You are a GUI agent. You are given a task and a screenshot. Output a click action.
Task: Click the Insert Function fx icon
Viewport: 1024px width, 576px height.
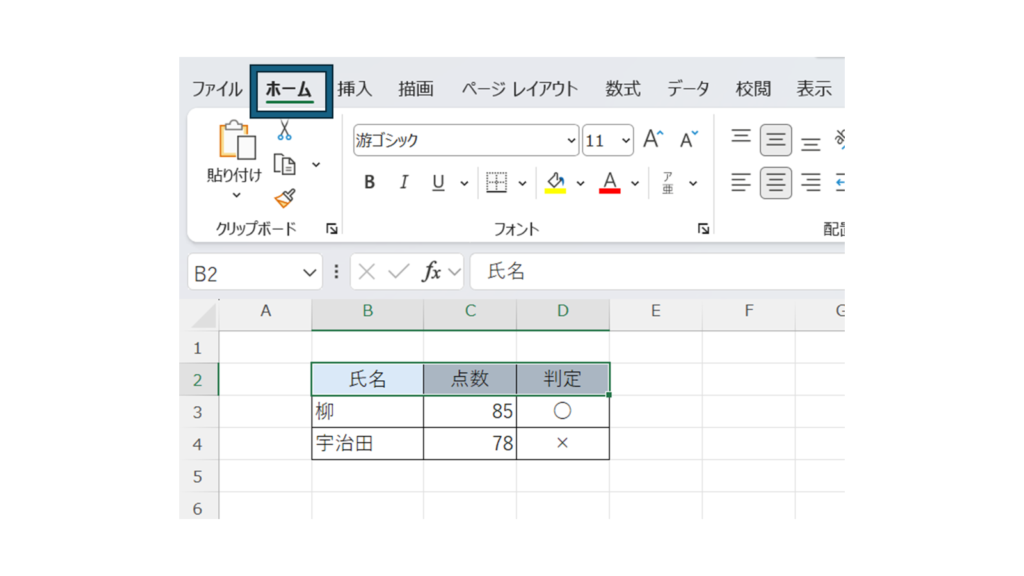tap(432, 272)
